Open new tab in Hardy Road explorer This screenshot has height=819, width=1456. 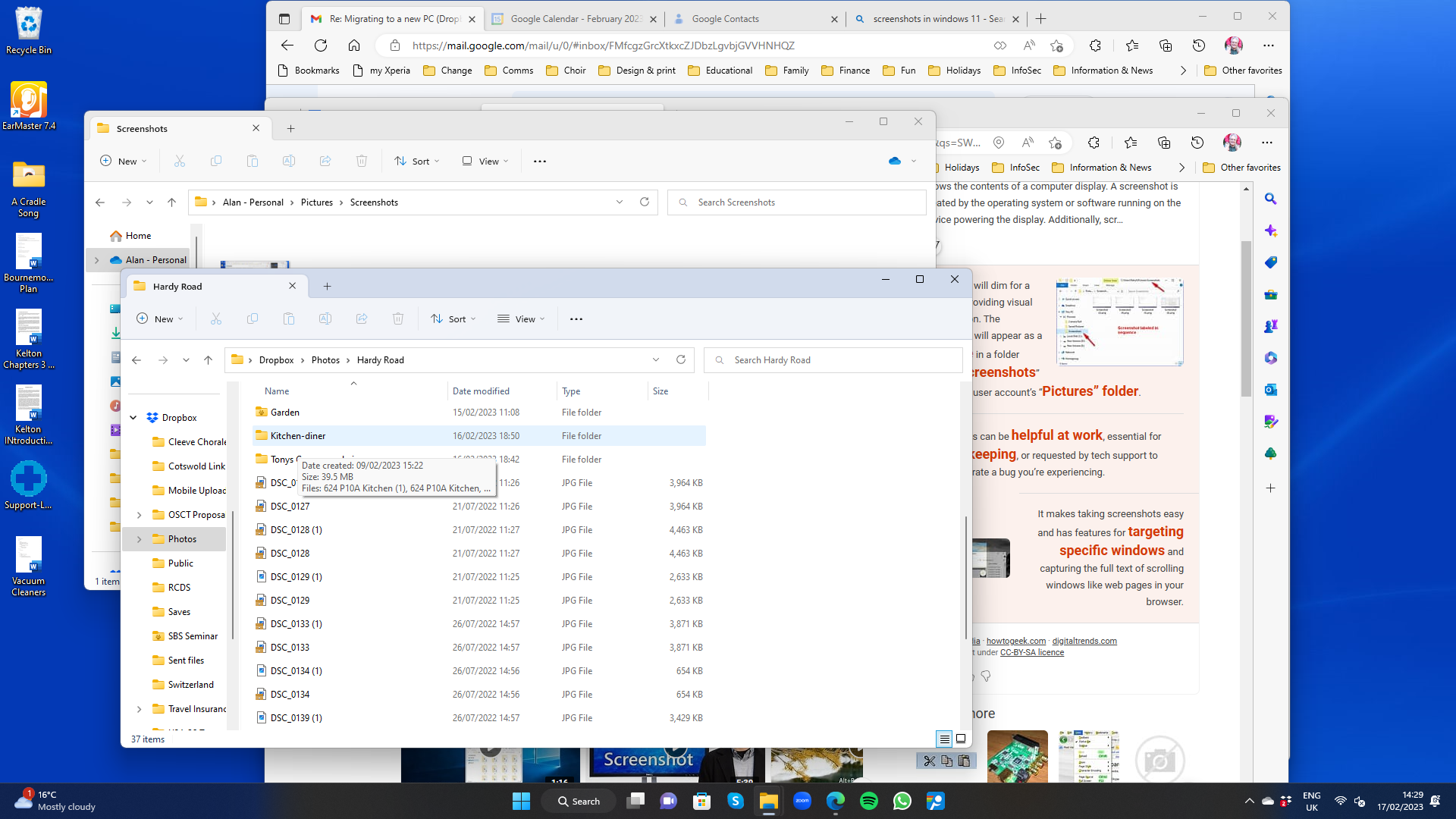(328, 286)
